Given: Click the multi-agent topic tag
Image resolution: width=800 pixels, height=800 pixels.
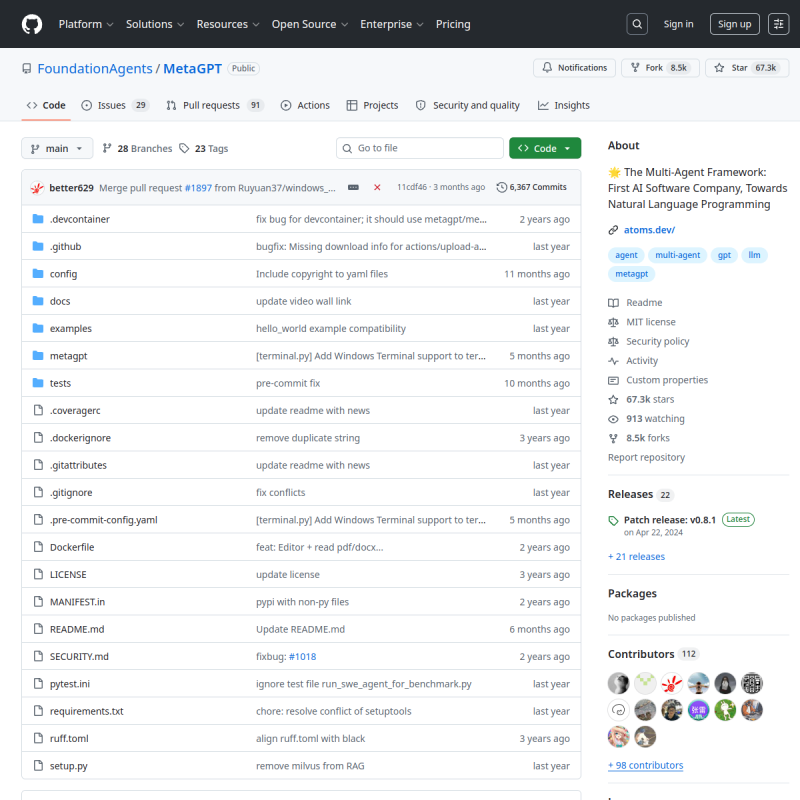Looking at the screenshot, I should [677, 255].
